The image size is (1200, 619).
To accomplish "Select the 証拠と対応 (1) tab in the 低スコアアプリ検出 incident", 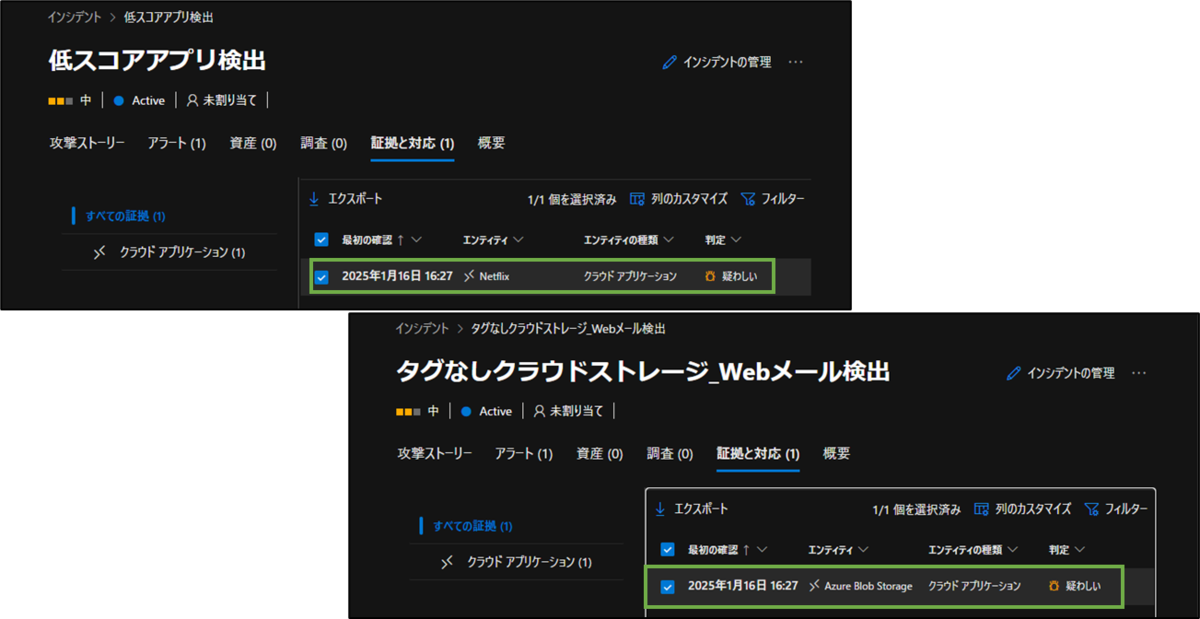I will pyautogui.click(x=413, y=143).
